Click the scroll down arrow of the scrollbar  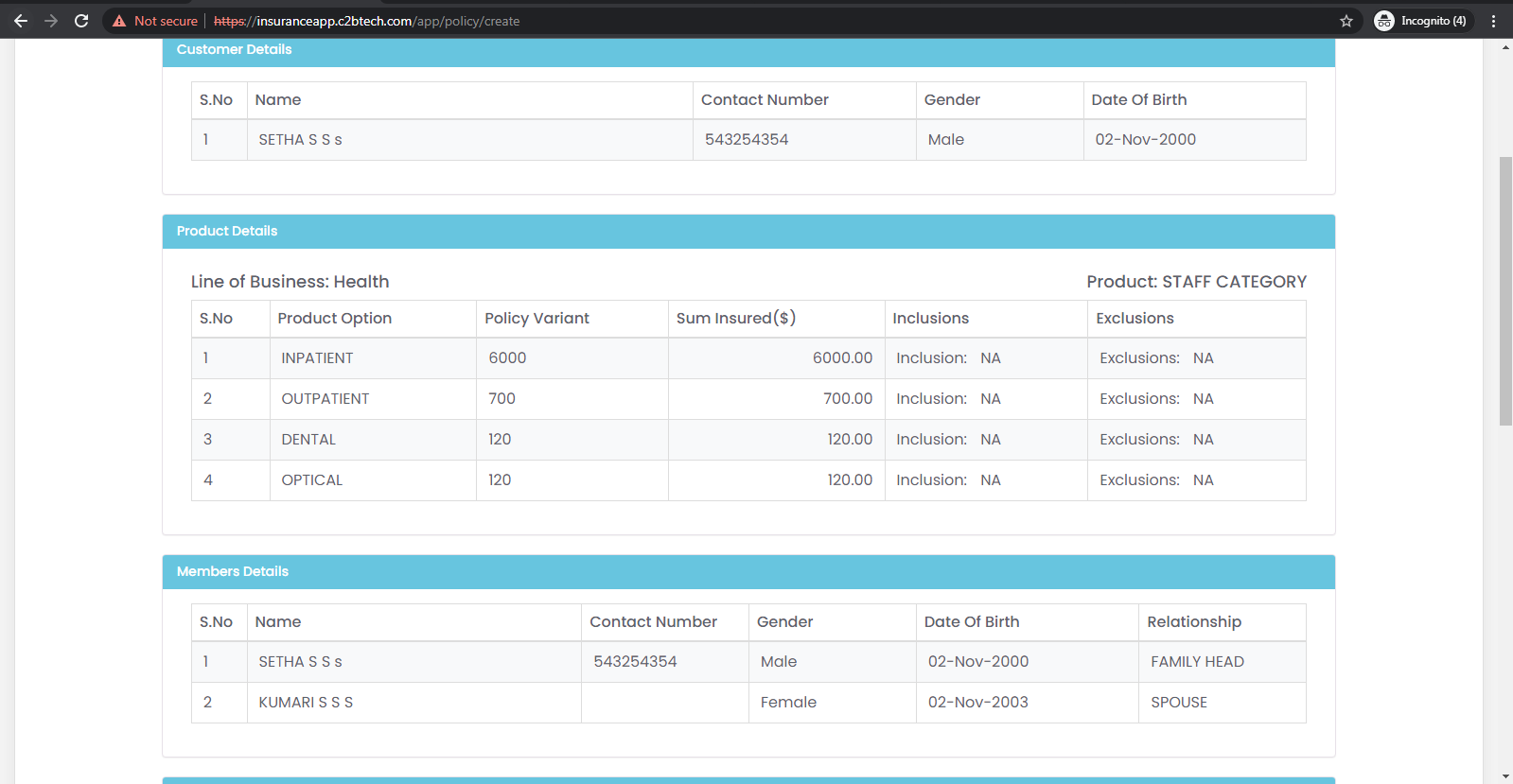point(1505,776)
